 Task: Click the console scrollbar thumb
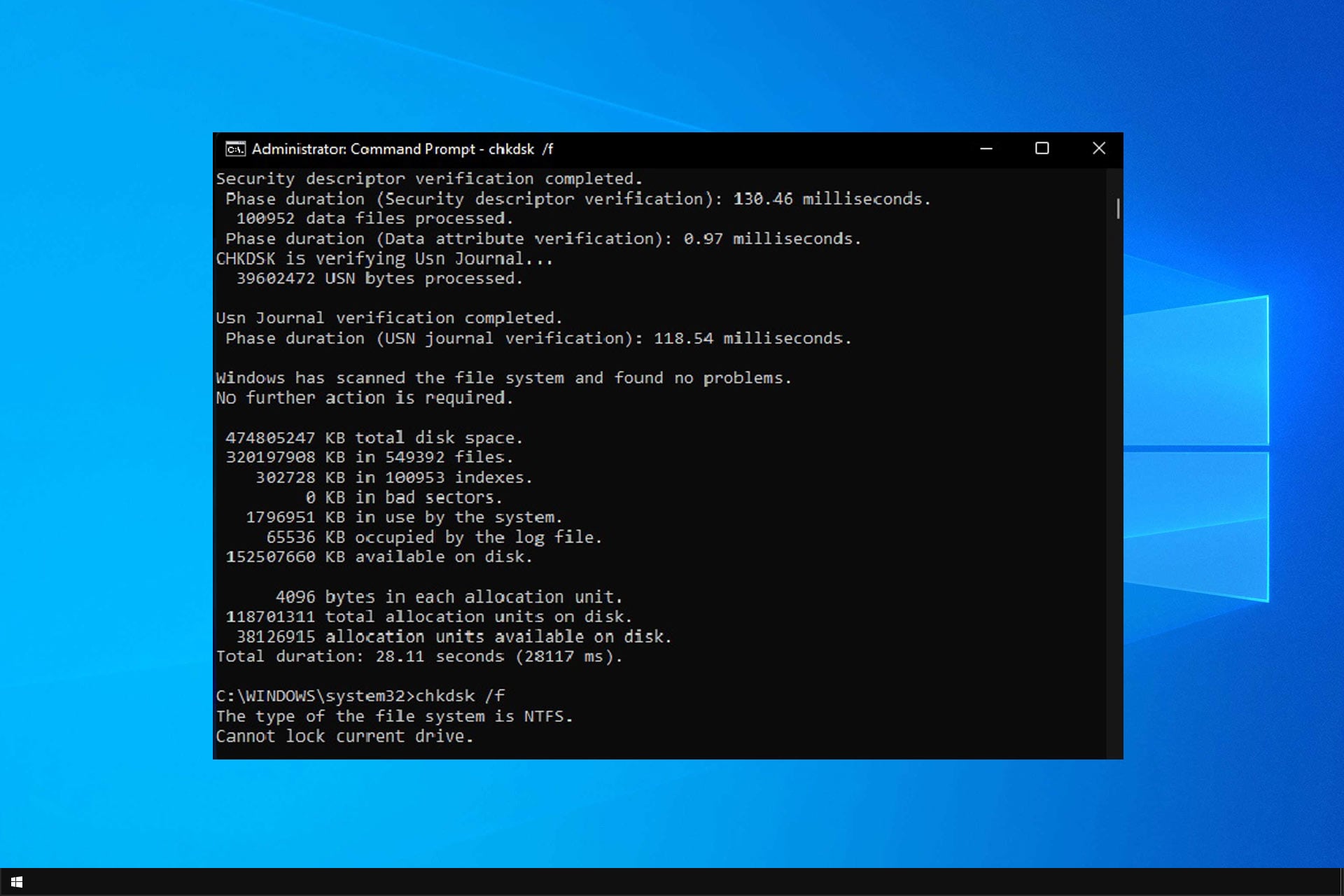point(1118,209)
